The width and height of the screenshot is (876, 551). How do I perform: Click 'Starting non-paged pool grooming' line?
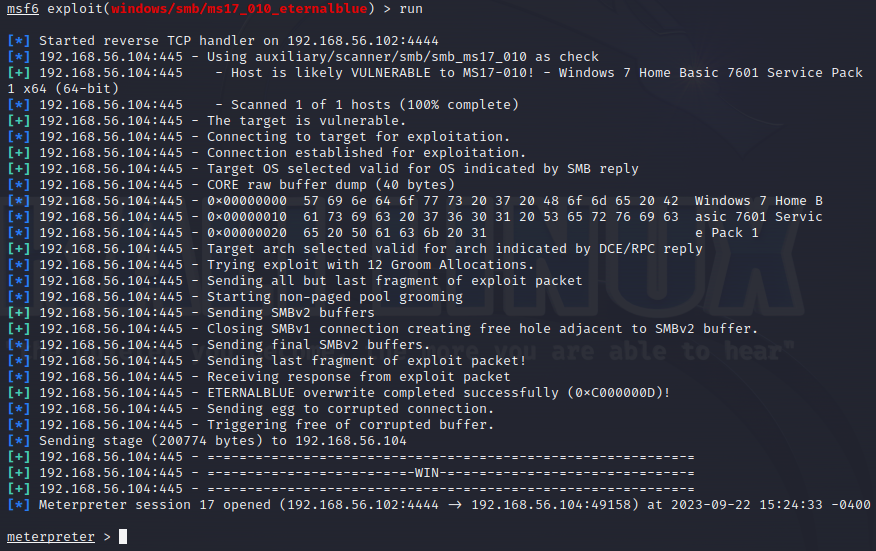point(235,297)
